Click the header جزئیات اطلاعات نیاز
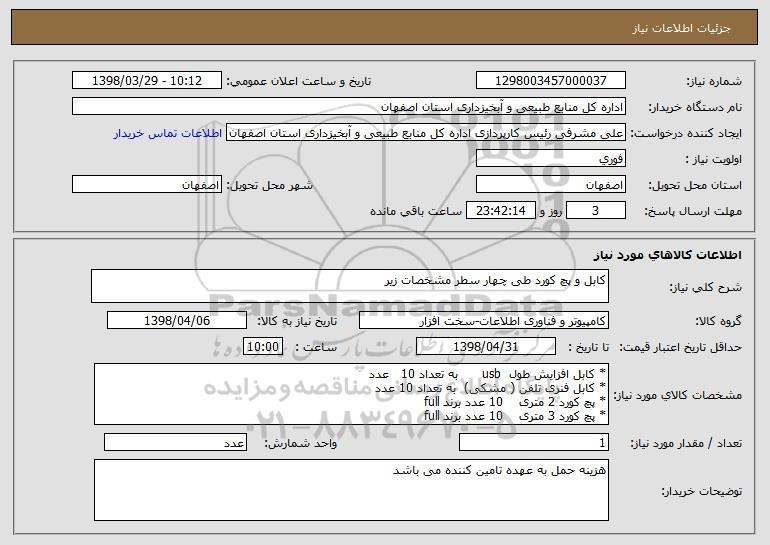The width and height of the screenshot is (770, 545). point(681,28)
